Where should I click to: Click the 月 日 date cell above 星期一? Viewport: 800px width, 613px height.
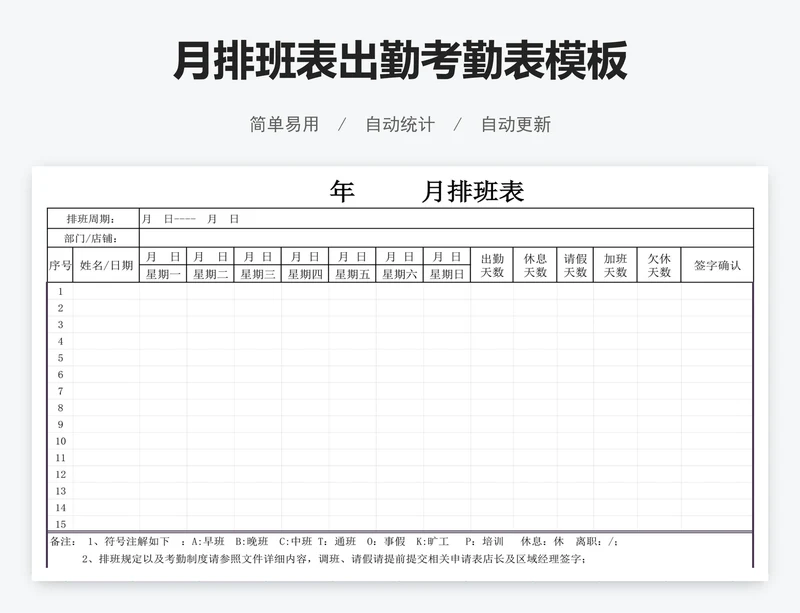(x=163, y=256)
